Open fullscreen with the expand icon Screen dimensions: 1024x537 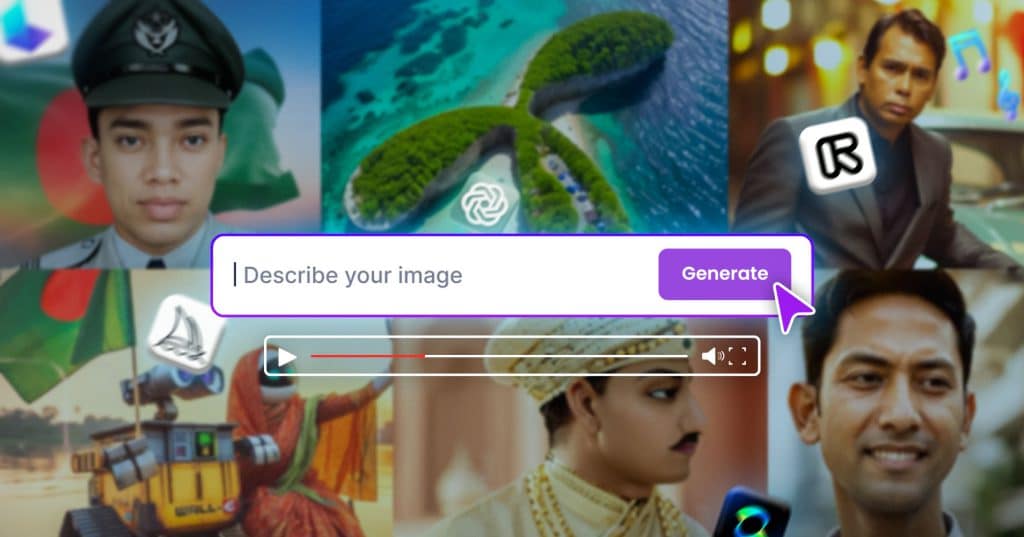pyautogui.click(x=737, y=356)
